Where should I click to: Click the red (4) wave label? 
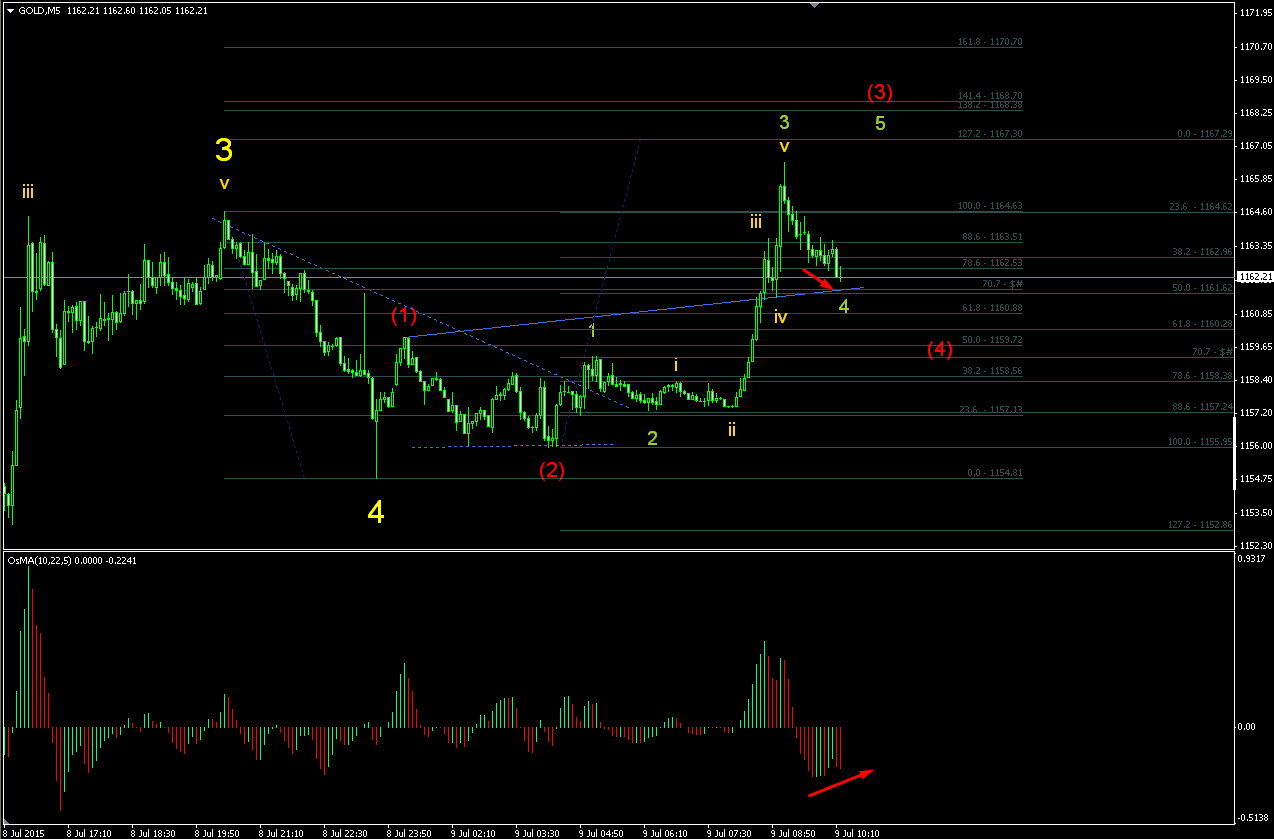click(939, 349)
